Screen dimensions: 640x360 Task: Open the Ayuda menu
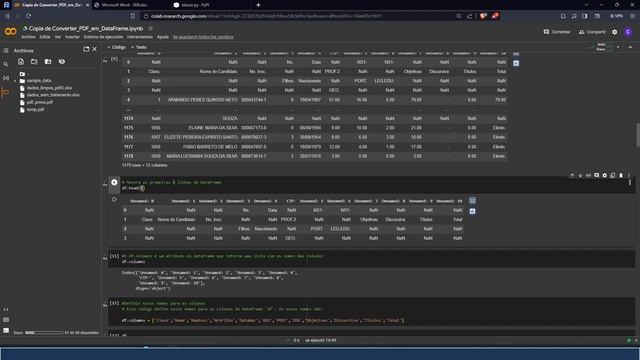pos(162,37)
